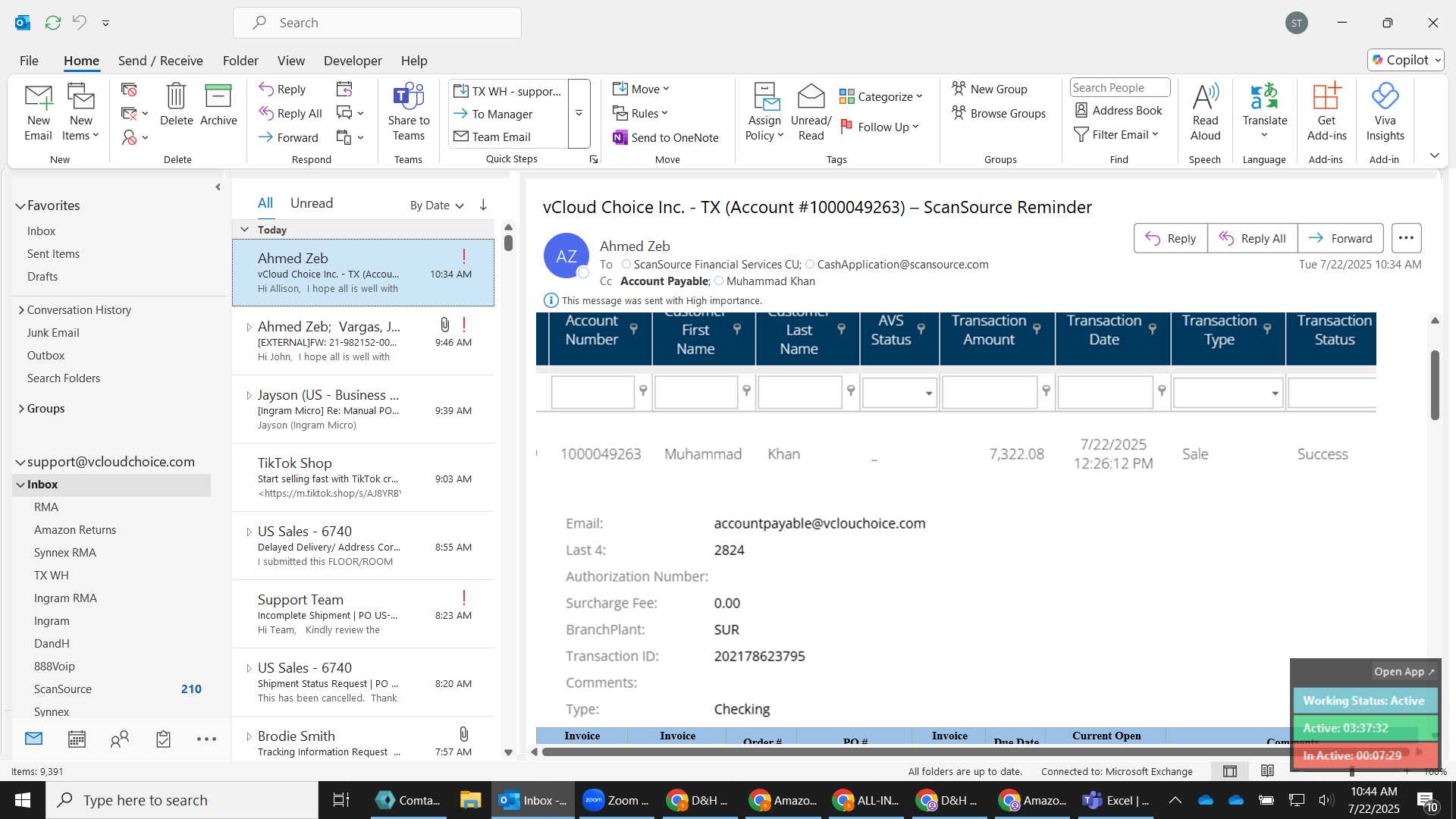The height and width of the screenshot is (819, 1456).
Task: Open the Follow Up dropdown
Action: pos(880,127)
